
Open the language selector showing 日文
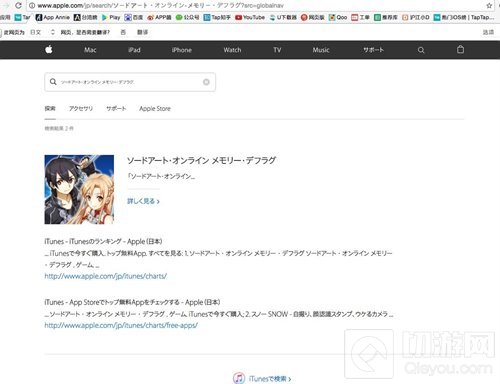42,32
